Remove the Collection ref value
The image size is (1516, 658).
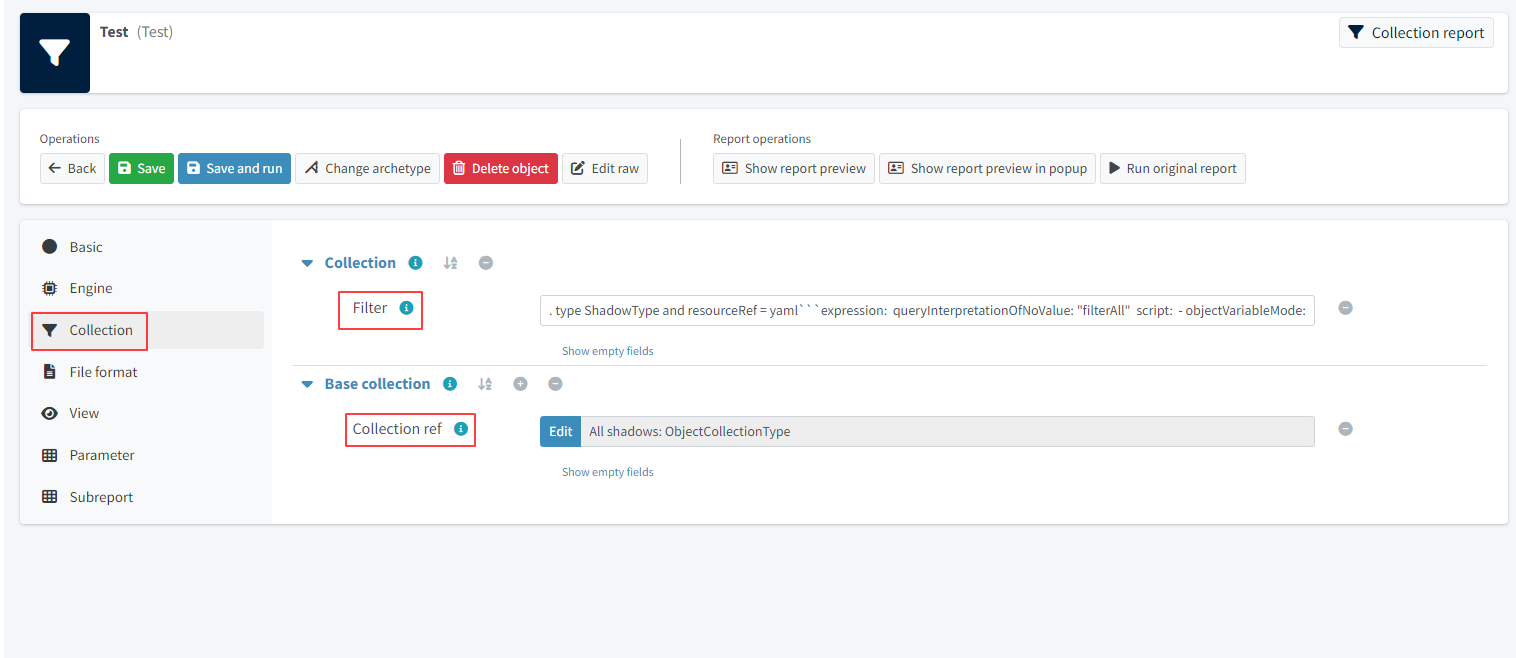[1345, 429]
